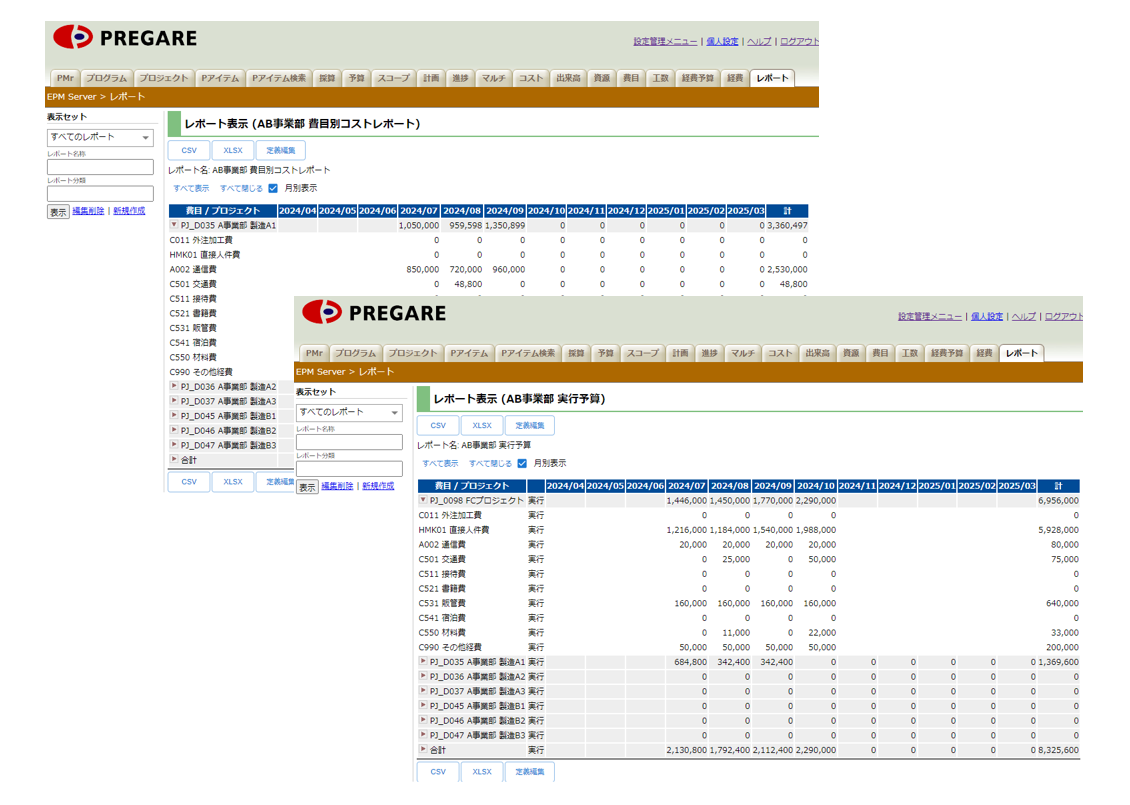Click the PREGARE logo in the 費目別コストレポート window
Image resolution: width=1130 pixels, height=805 pixels.
[125, 38]
